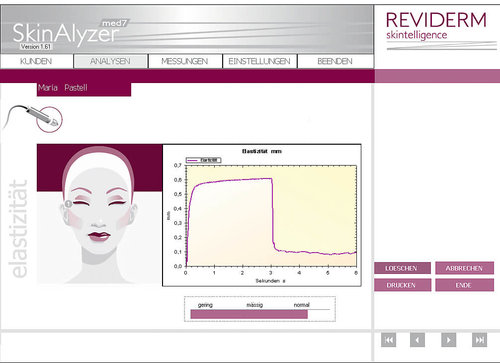
Task: Click the 'Sekunden s' axis label
Action: point(270,281)
